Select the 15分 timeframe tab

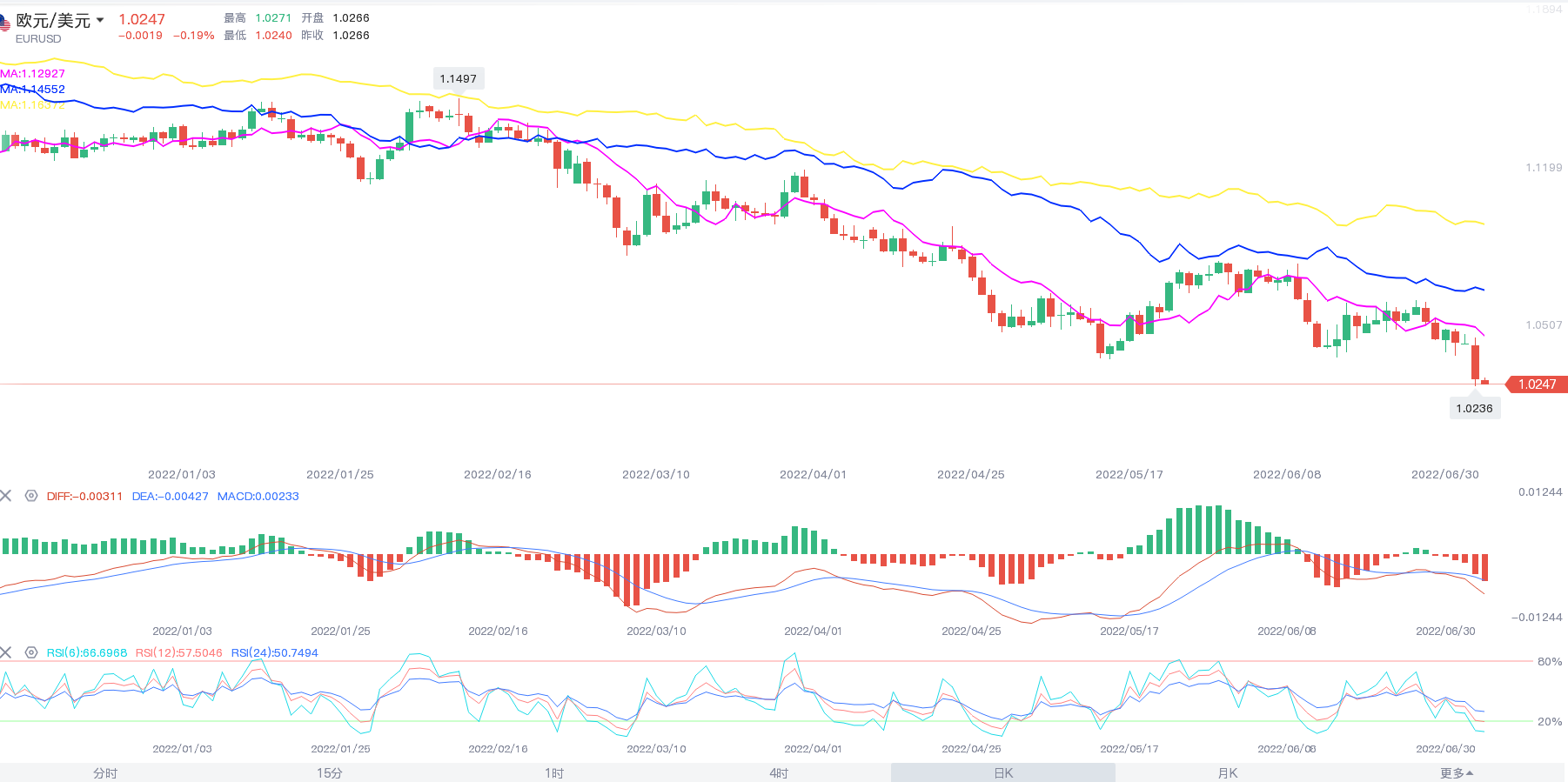click(x=330, y=773)
